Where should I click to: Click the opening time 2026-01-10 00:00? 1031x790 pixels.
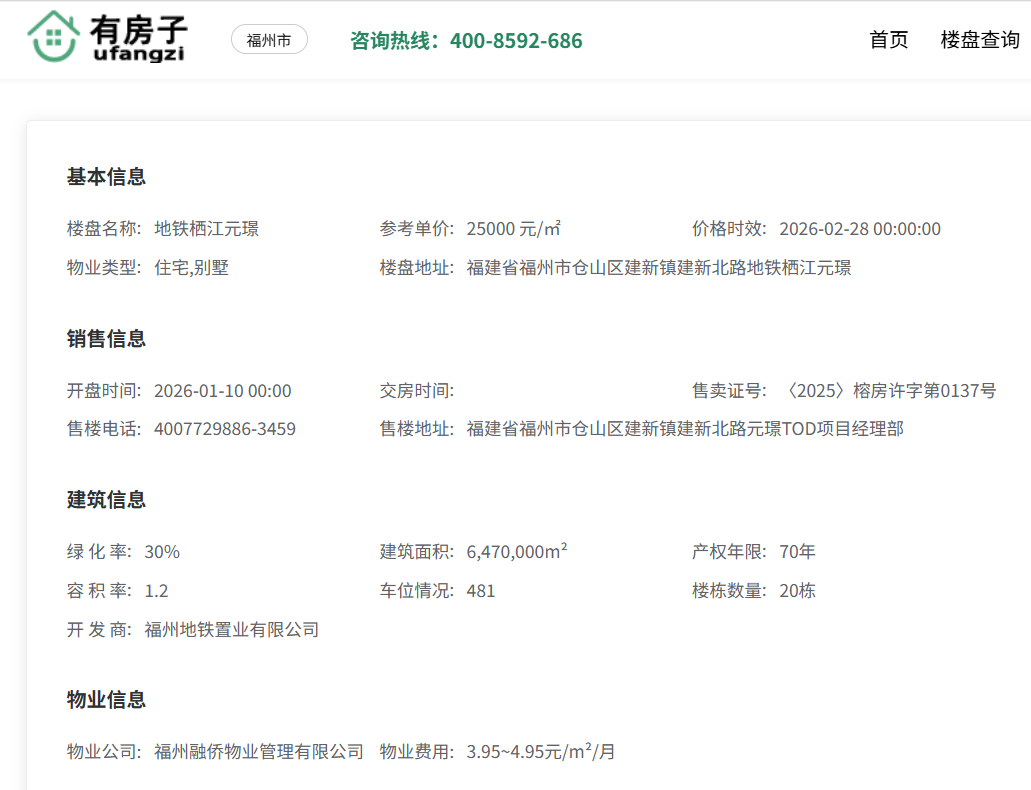(222, 391)
